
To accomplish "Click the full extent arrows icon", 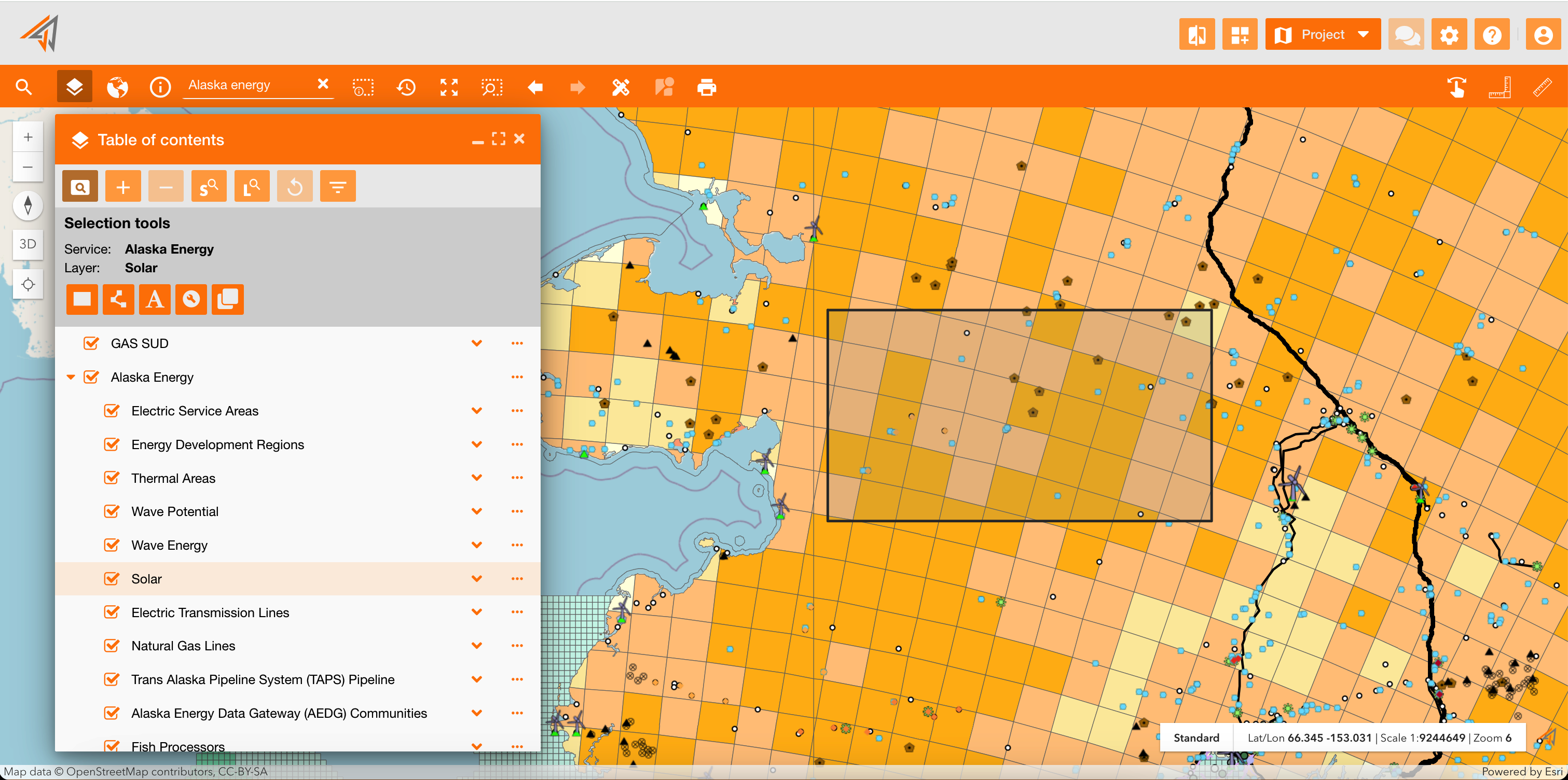I will pyautogui.click(x=449, y=87).
